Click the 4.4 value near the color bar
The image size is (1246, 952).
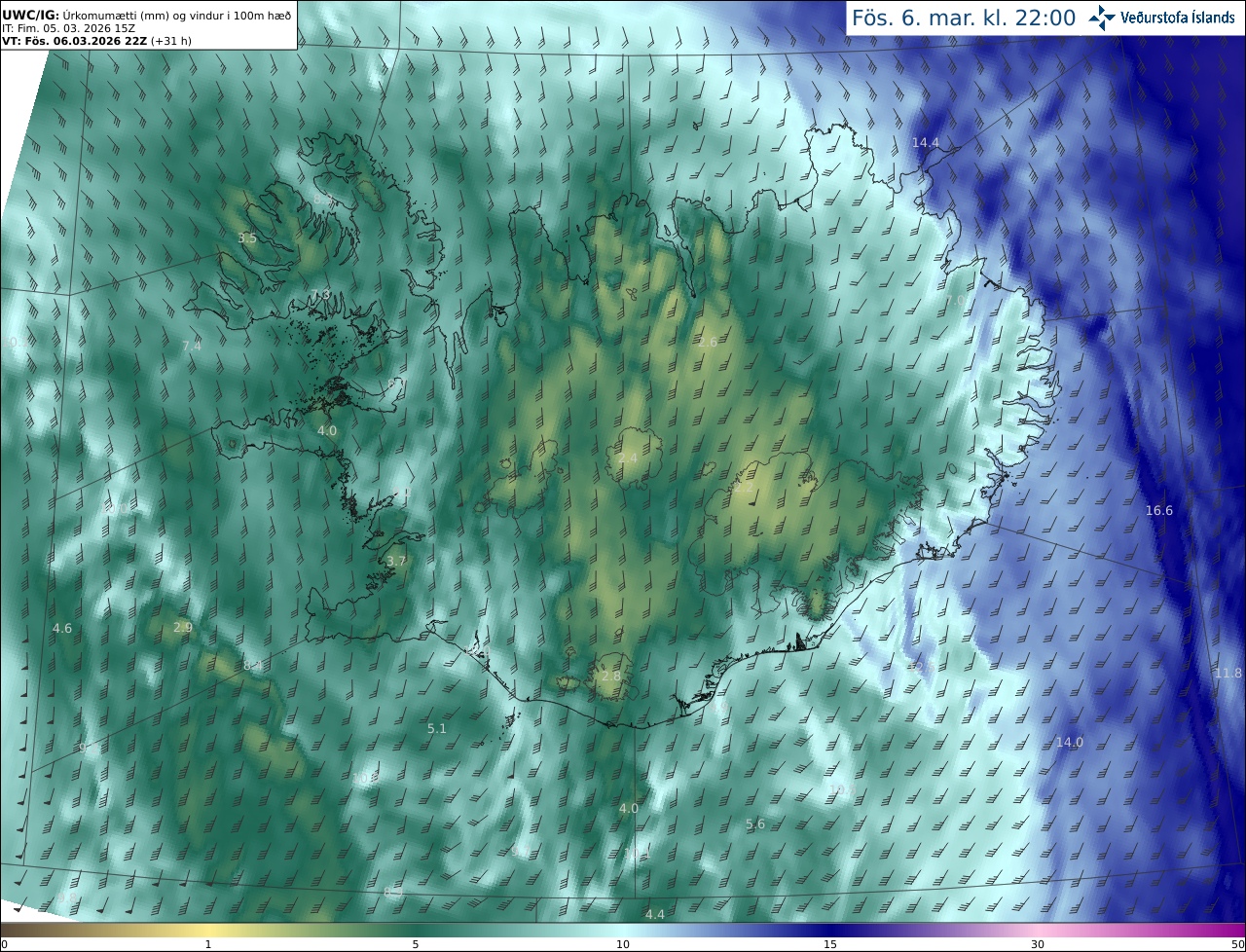pos(655,914)
